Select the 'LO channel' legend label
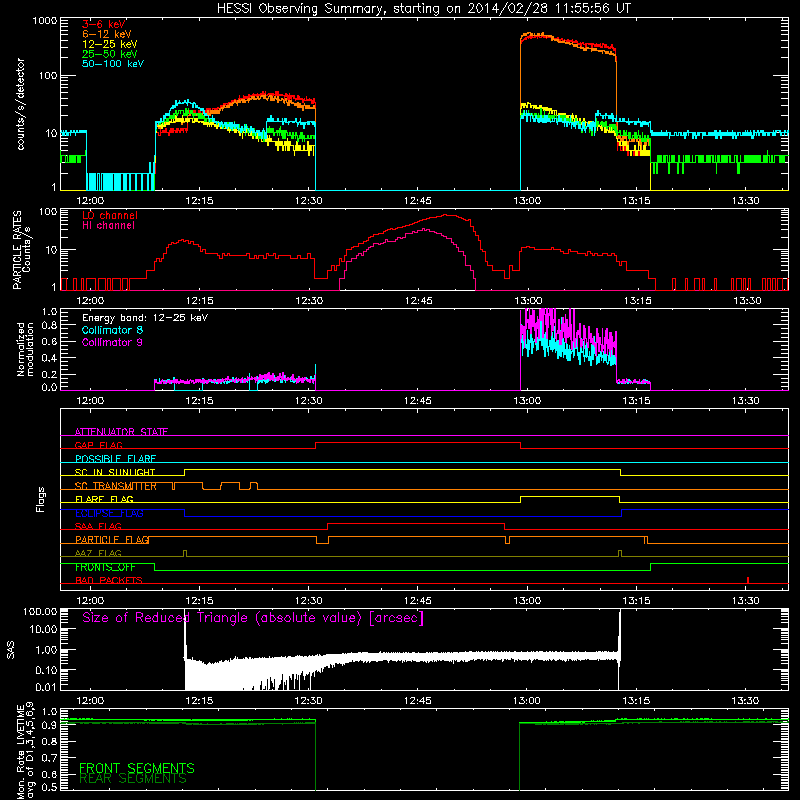Screen dimensions: 800x800 110,215
